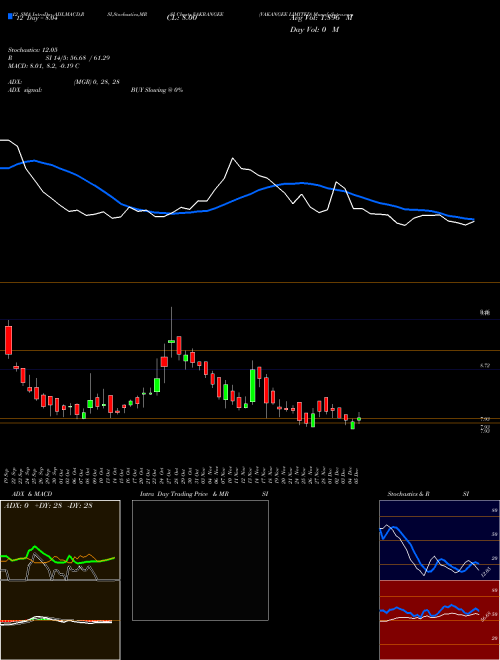Click the last green candlestick on the right

point(359,419)
